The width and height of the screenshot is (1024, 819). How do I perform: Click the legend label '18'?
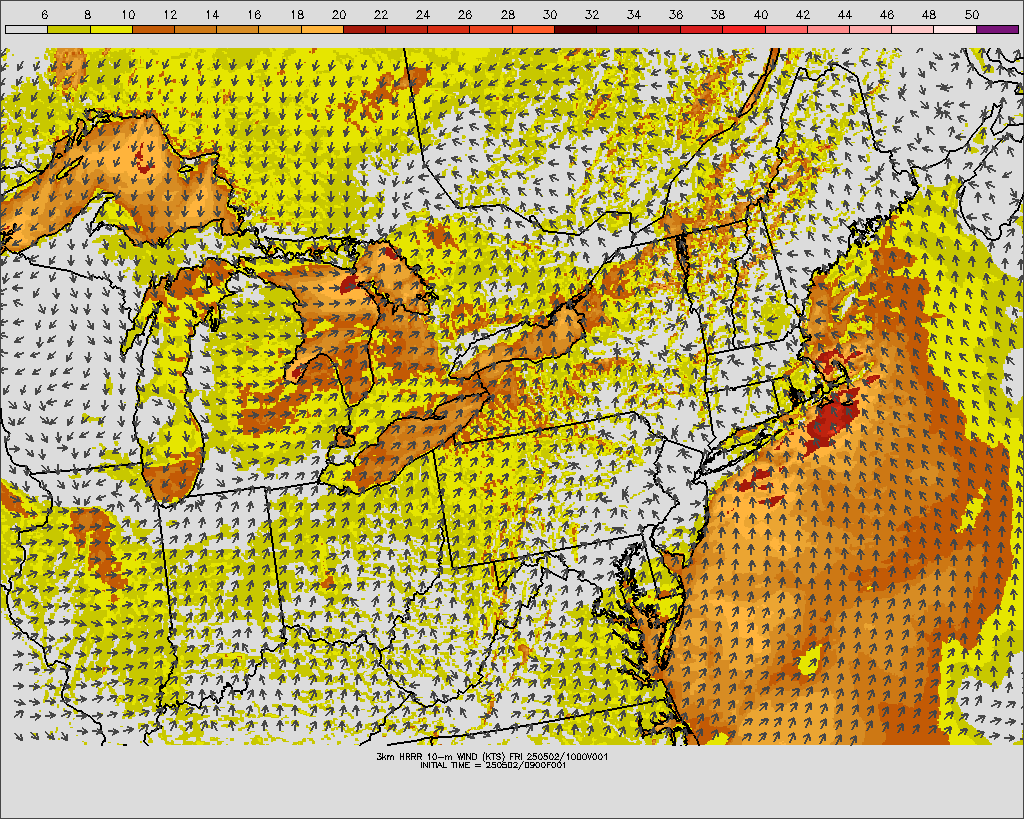(x=296, y=14)
